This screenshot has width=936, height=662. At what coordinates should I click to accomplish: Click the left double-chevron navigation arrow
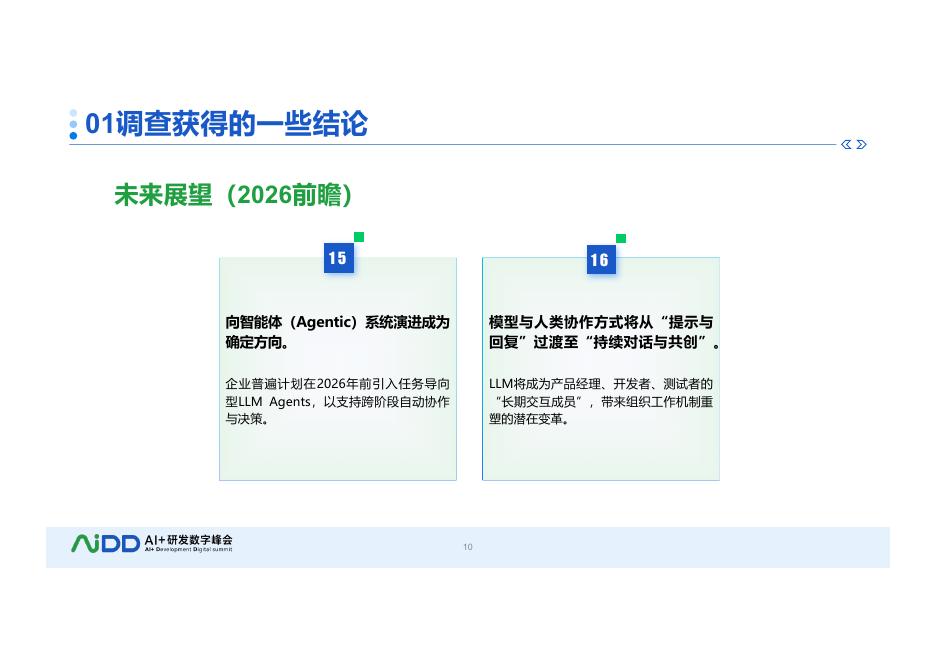pyautogui.click(x=846, y=144)
